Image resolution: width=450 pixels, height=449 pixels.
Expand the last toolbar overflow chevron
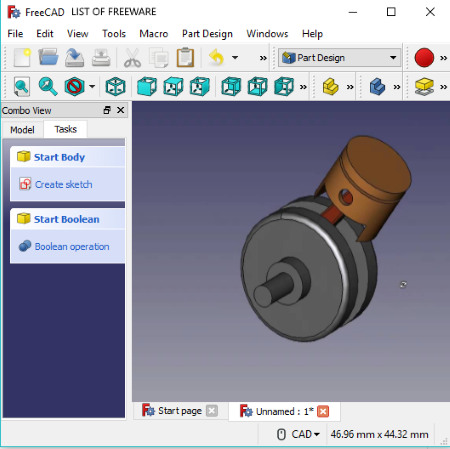pyautogui.click(x=443, y=87)
